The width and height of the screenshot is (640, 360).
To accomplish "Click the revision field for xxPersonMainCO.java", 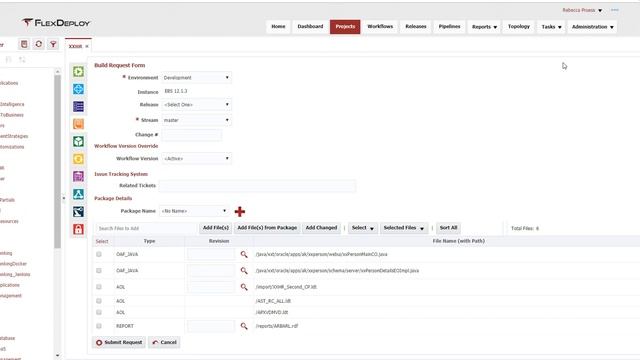I will 211,254.
